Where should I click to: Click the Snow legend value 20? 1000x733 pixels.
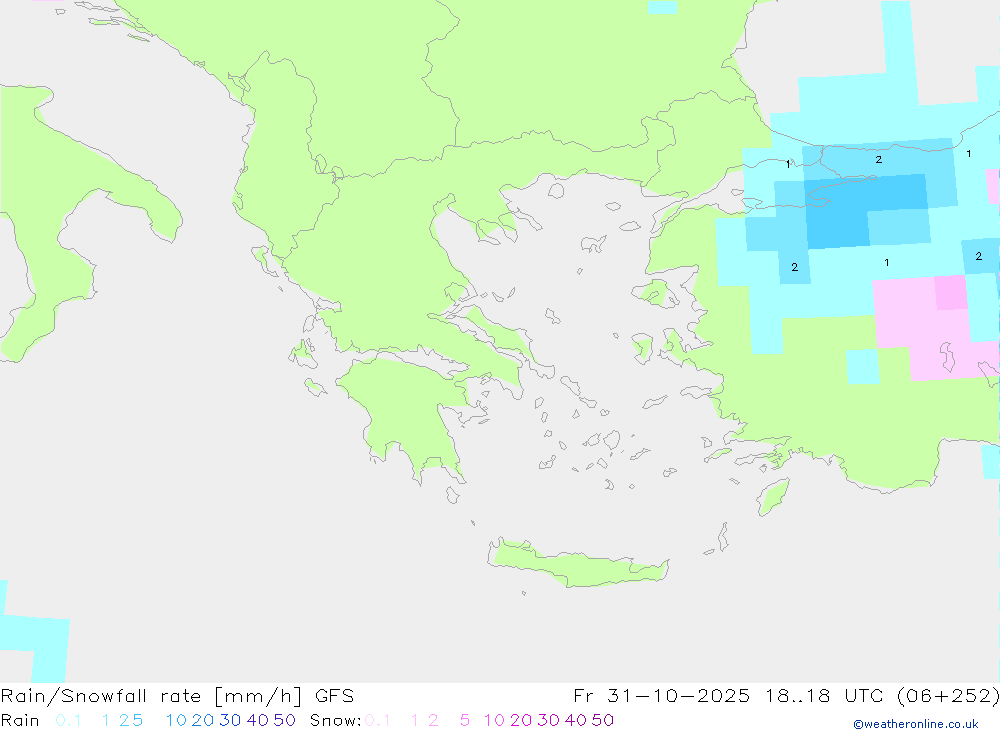[x=521, y=720]
